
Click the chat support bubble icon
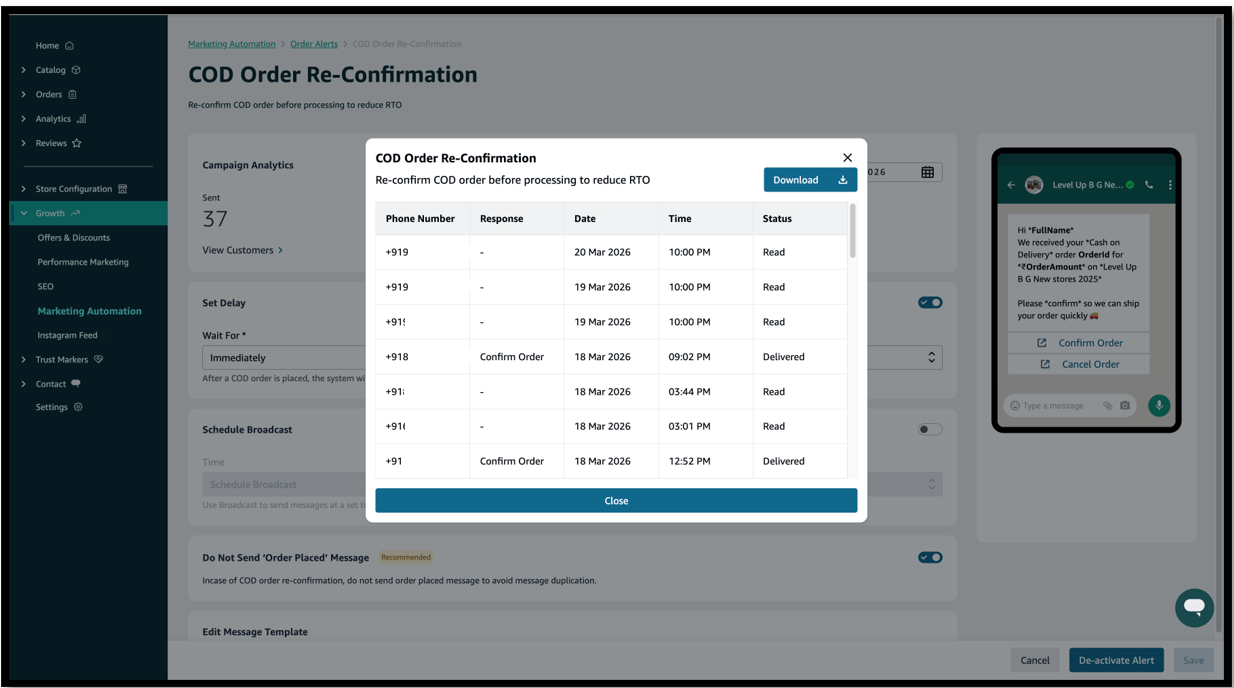point(1194,607)
